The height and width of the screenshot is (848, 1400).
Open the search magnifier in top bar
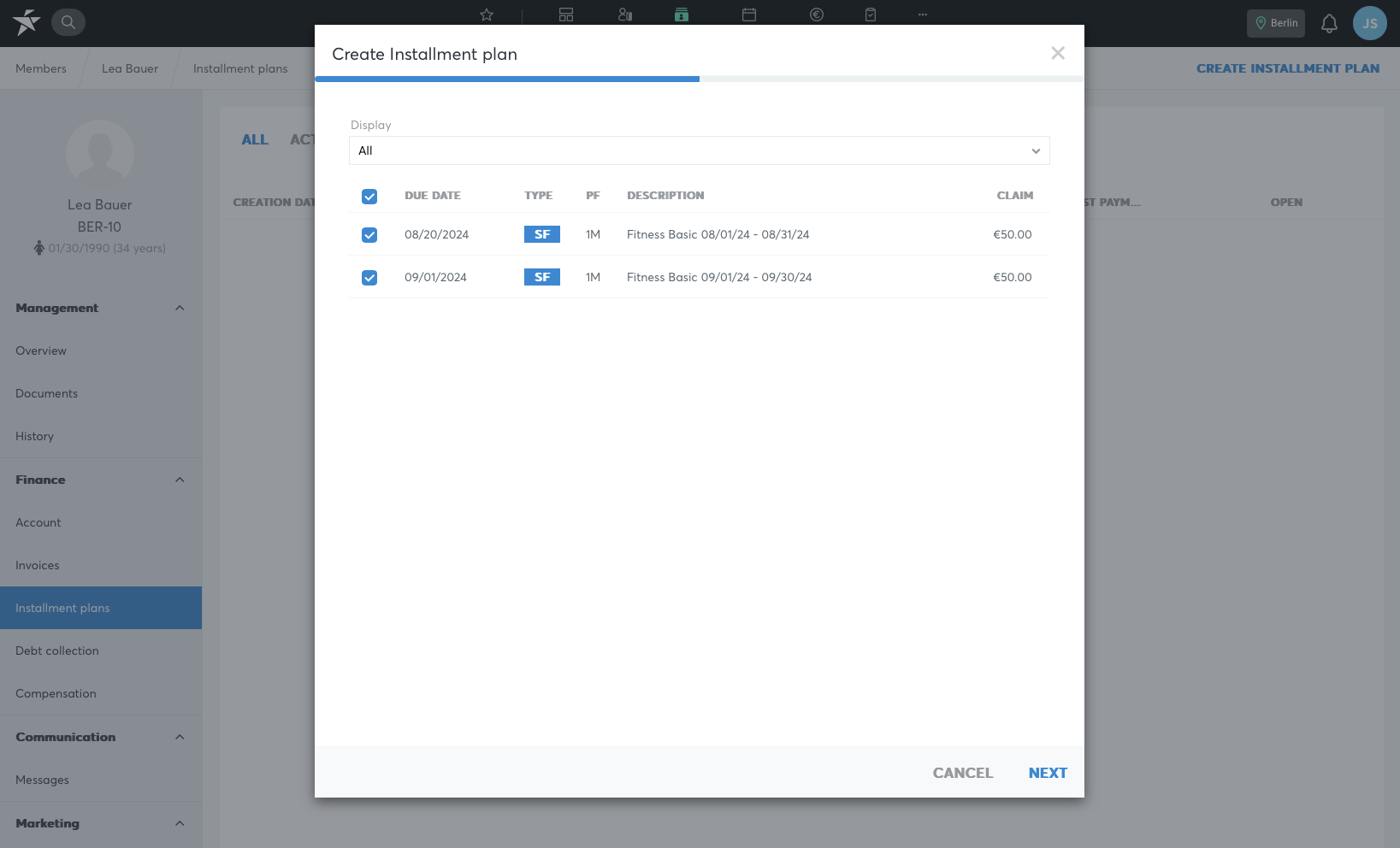click(68, 22)
